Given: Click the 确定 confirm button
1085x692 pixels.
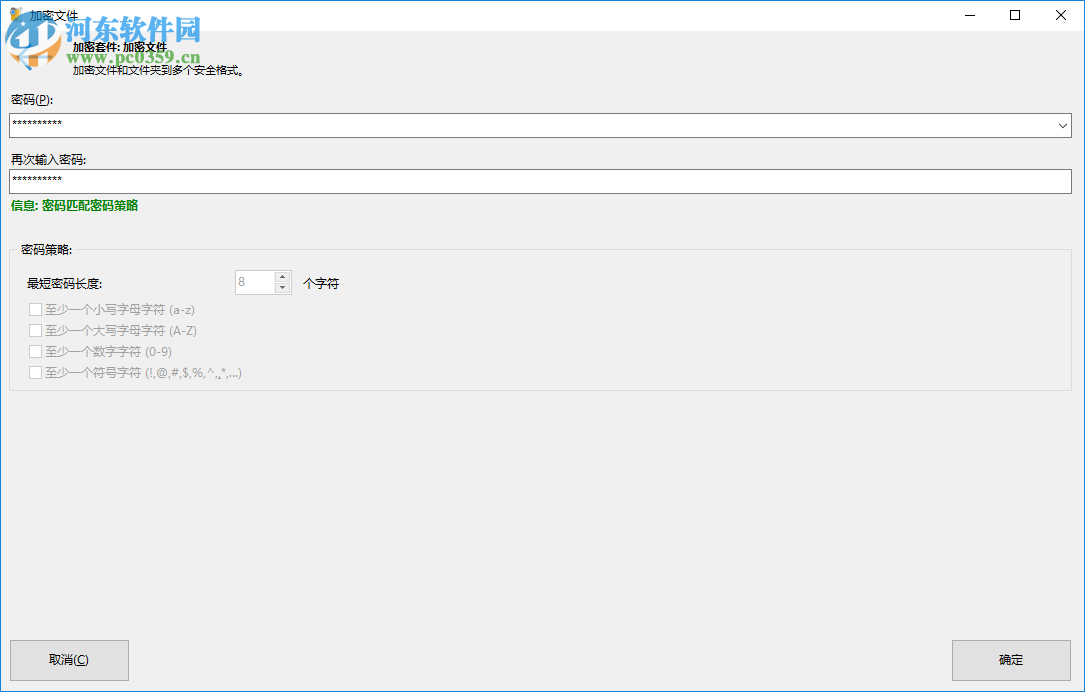Looking at the screenshot, I should click(1010, 660).
